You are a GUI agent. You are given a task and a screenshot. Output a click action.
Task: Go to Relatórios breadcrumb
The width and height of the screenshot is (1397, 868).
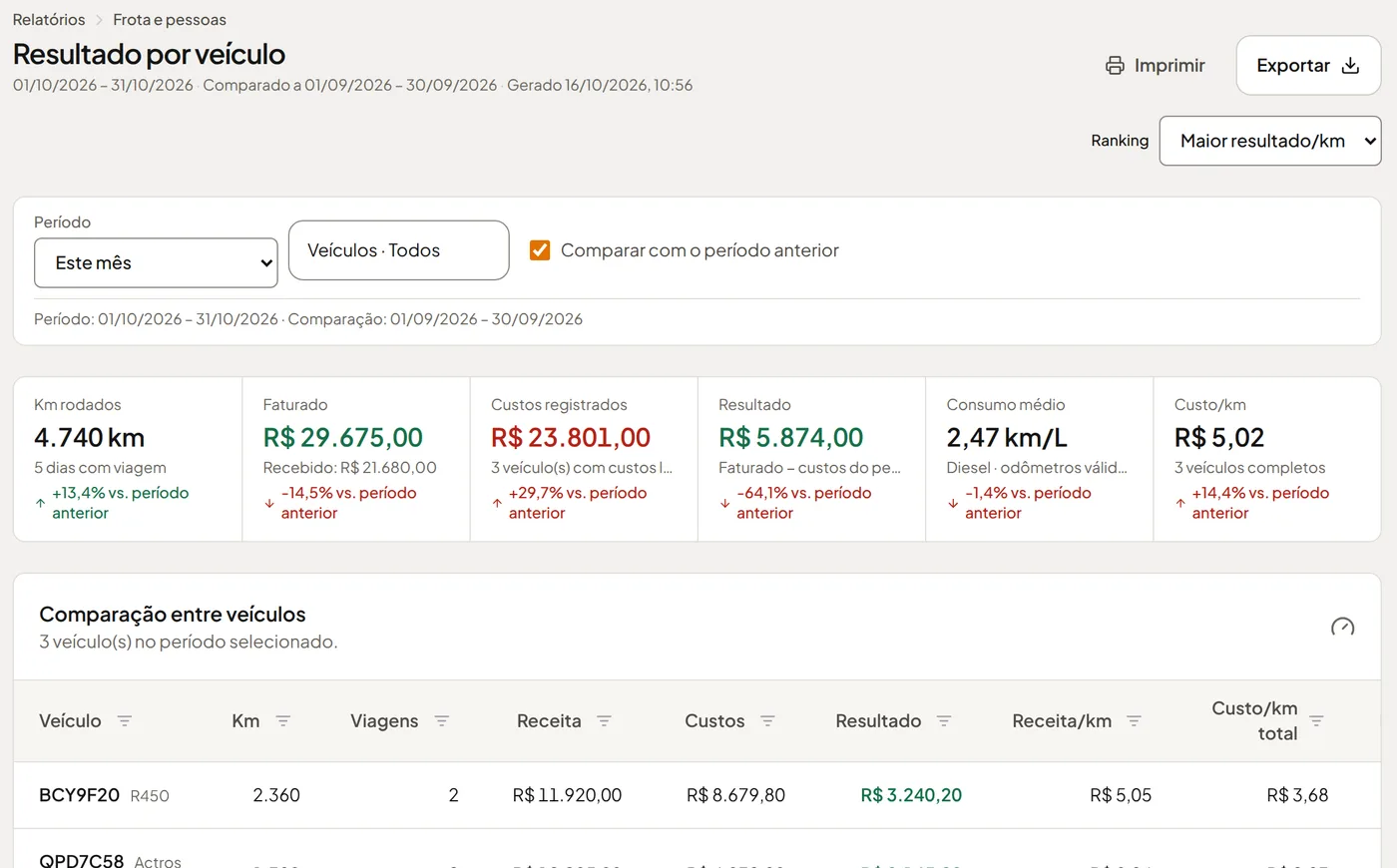pyautogui.click(x=49, y=20)
